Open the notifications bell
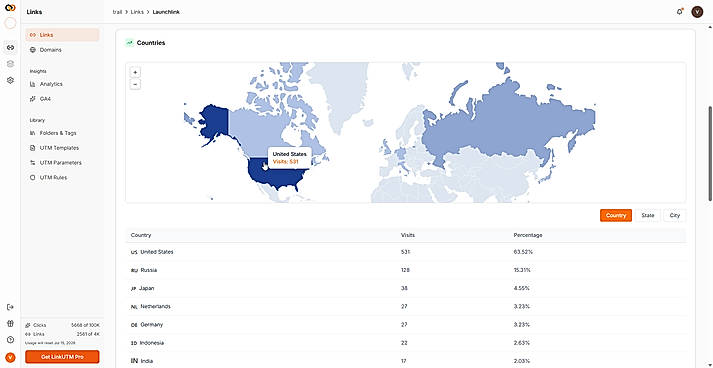The height and width of the screenshot is (368, 713). 679,12
